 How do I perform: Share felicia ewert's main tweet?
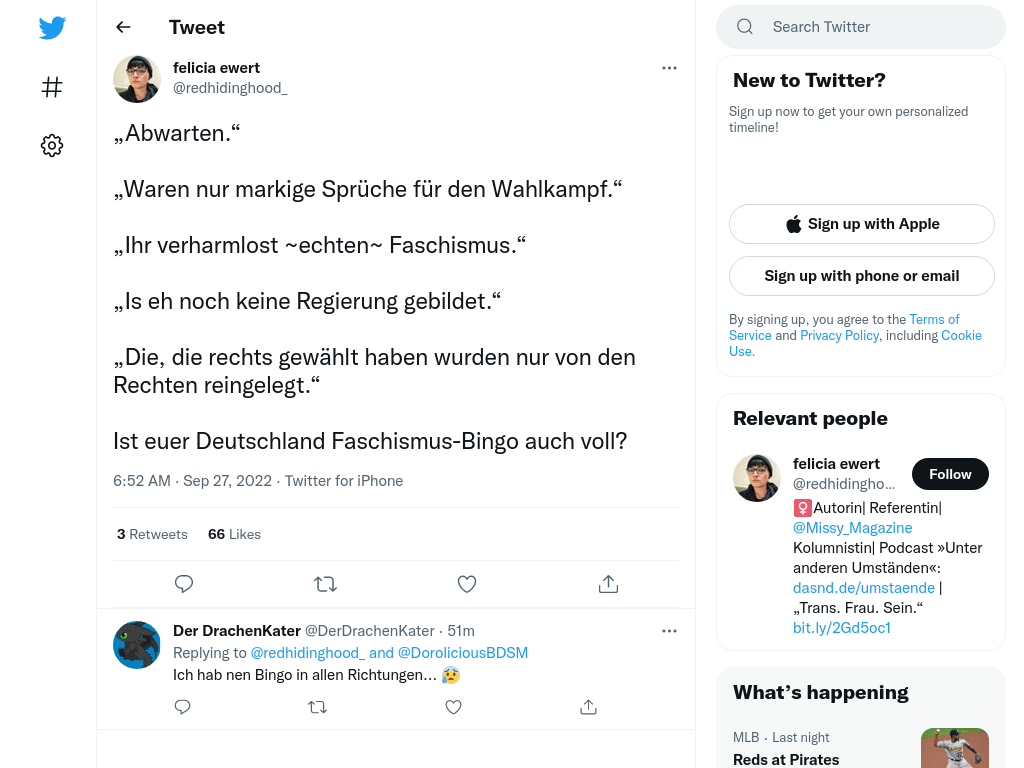tap(609, 584)
